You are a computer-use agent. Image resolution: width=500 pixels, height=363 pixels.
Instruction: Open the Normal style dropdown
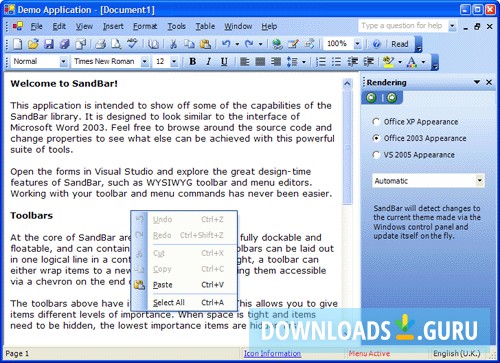click(x=63, y=61)
